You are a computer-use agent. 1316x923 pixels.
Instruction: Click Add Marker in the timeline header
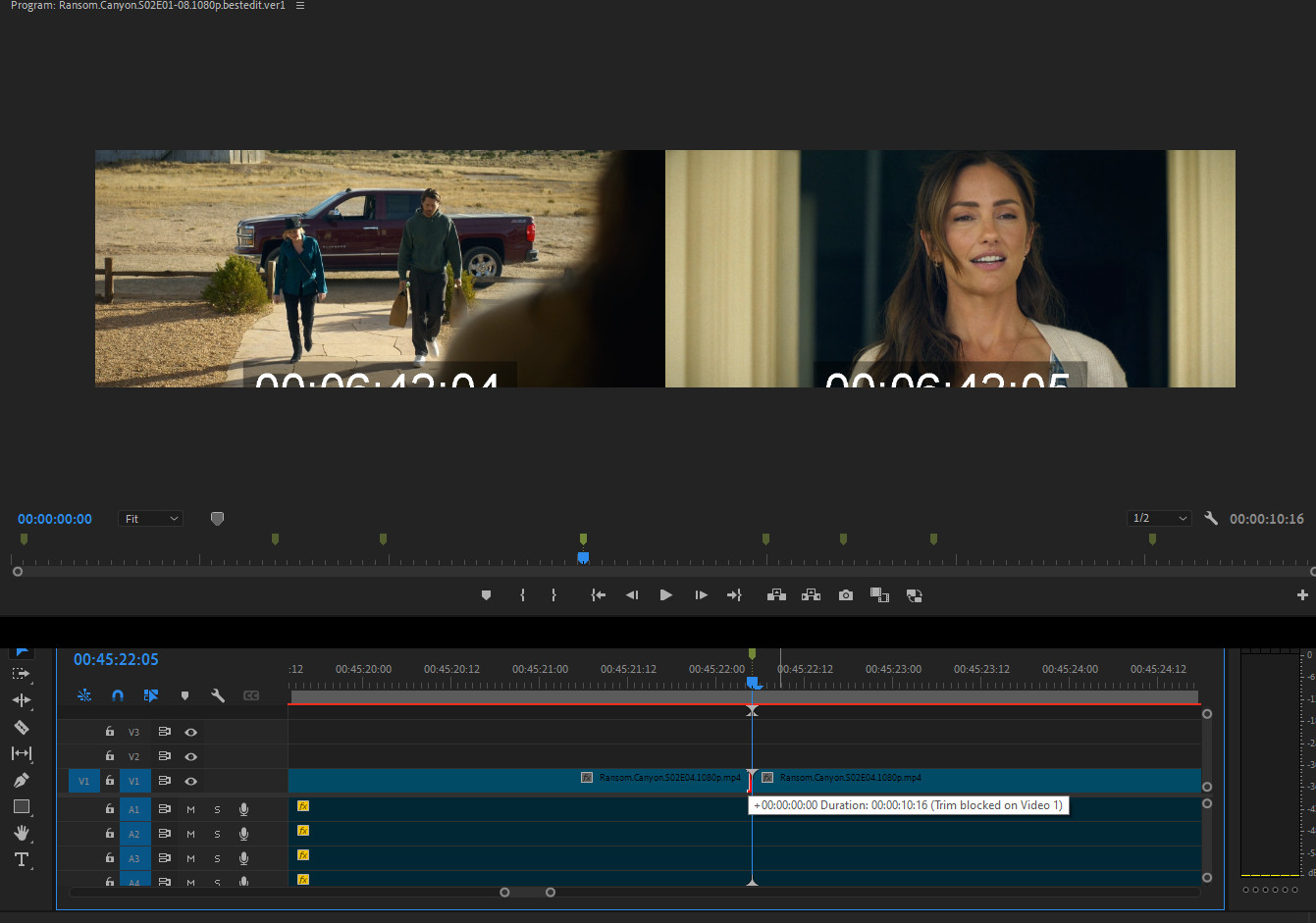point(184,695)
